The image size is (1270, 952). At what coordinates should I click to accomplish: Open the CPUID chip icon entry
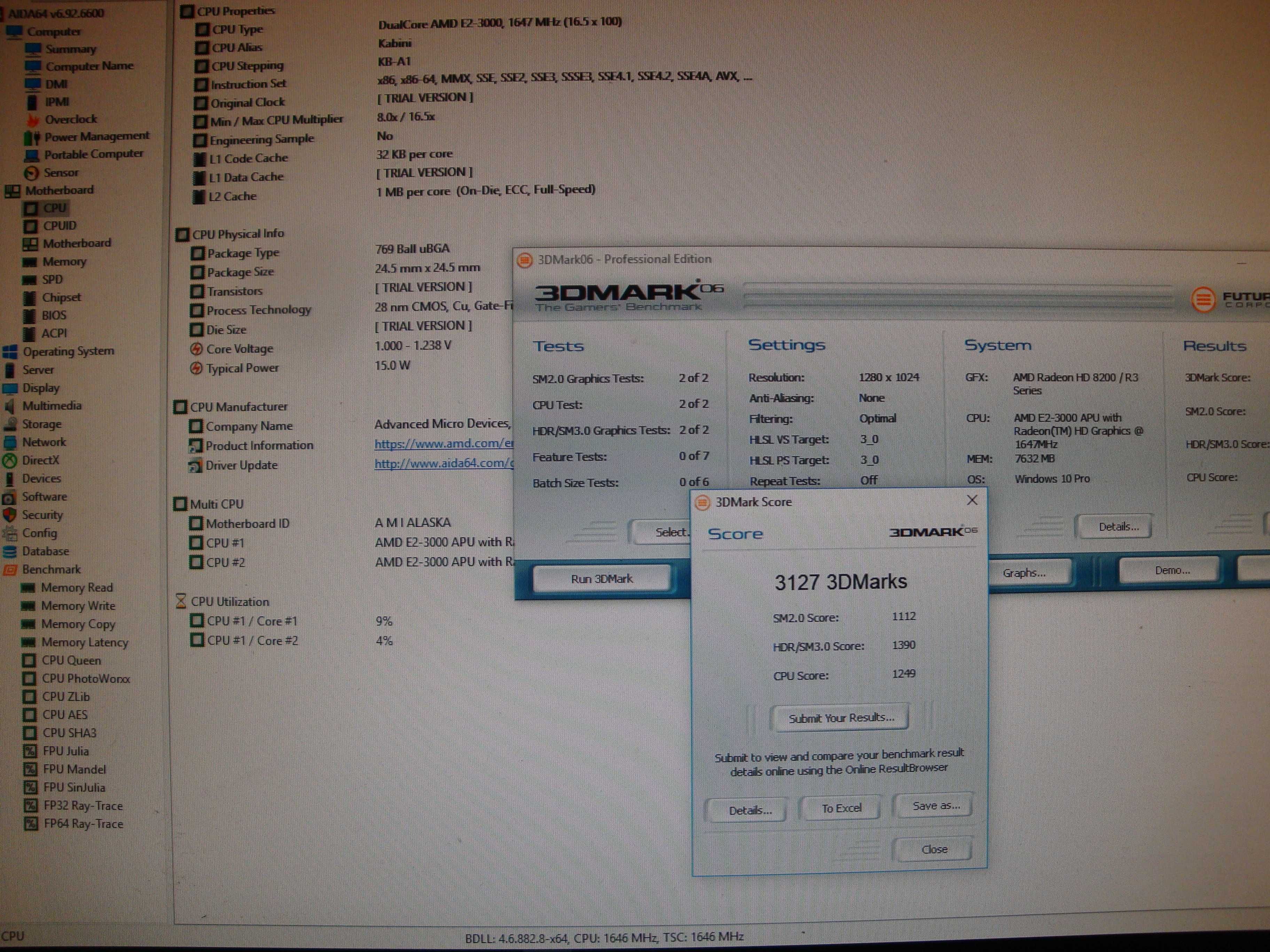tap(30, 226)
